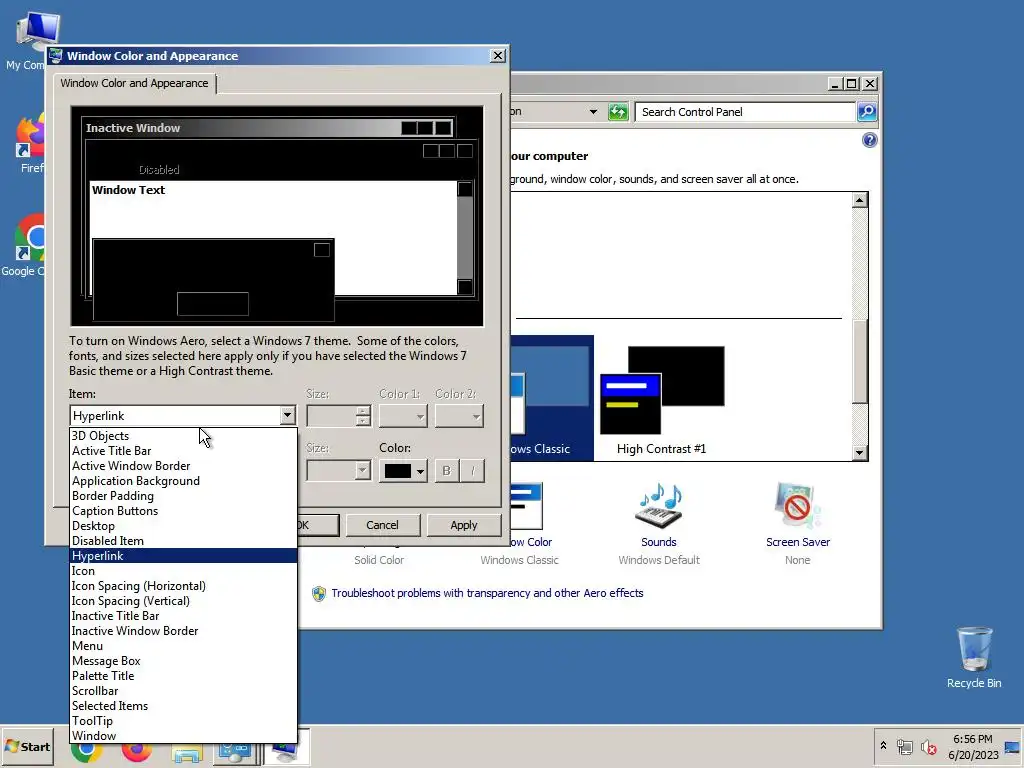Open the font Color dropdown swatch
The width and height of the screenshot is (1024, 768).
(x=403, y=471)
